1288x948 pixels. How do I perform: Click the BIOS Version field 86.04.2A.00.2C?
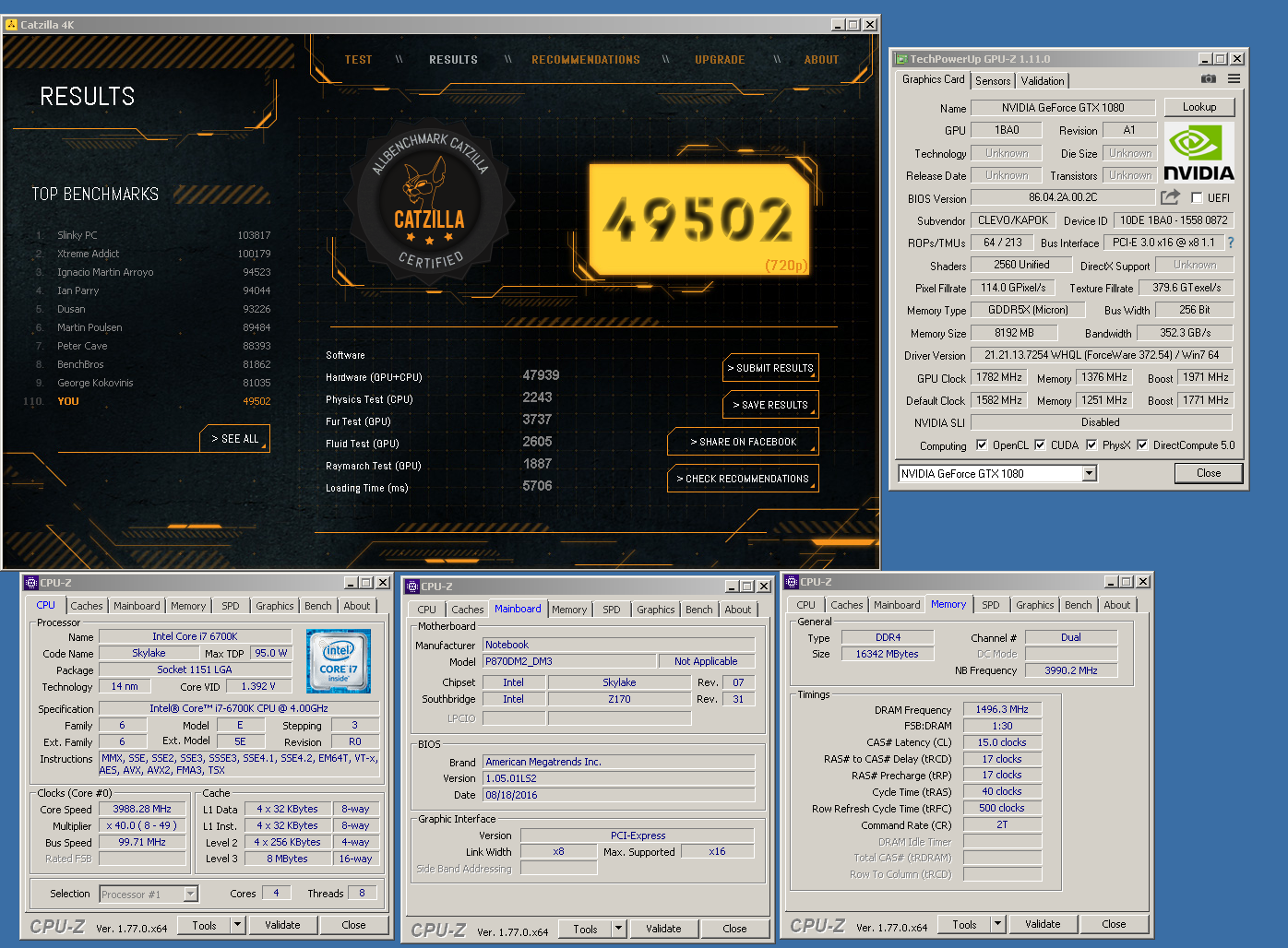1063,197
